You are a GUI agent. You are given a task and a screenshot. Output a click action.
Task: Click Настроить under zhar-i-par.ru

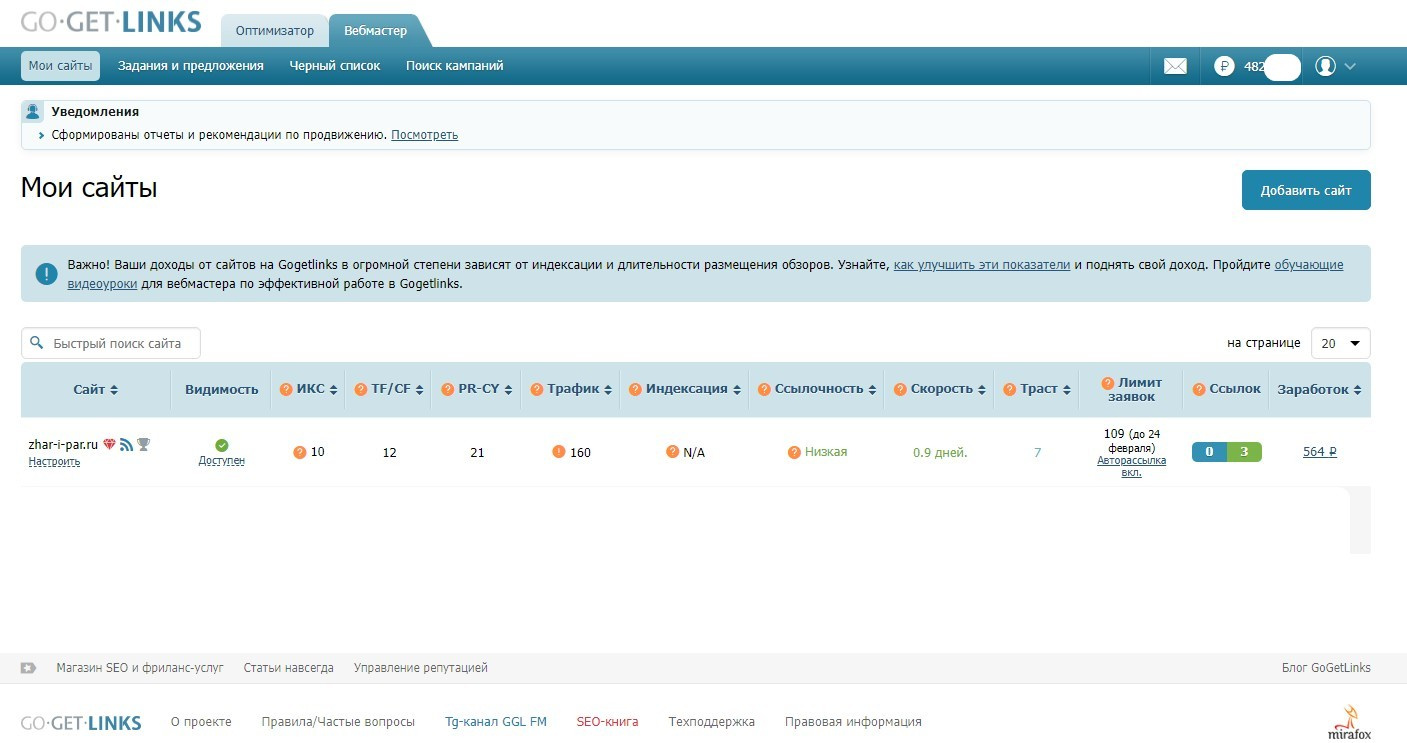54,462
